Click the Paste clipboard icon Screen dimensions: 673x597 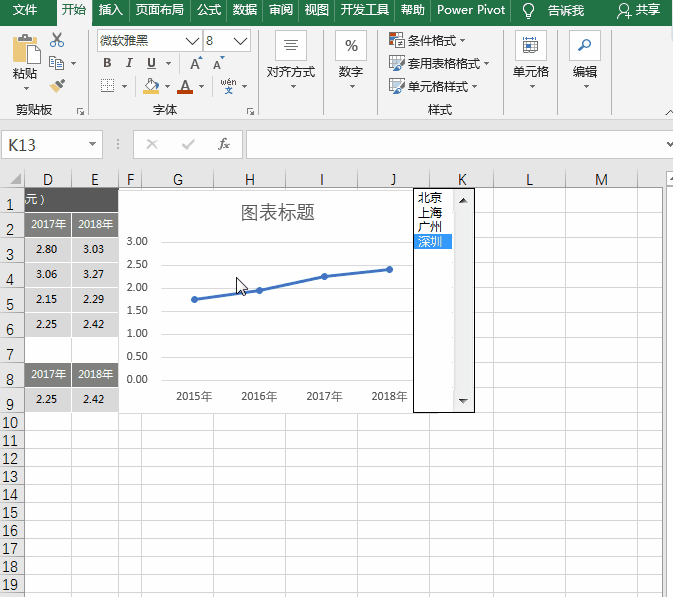[26, 48]
